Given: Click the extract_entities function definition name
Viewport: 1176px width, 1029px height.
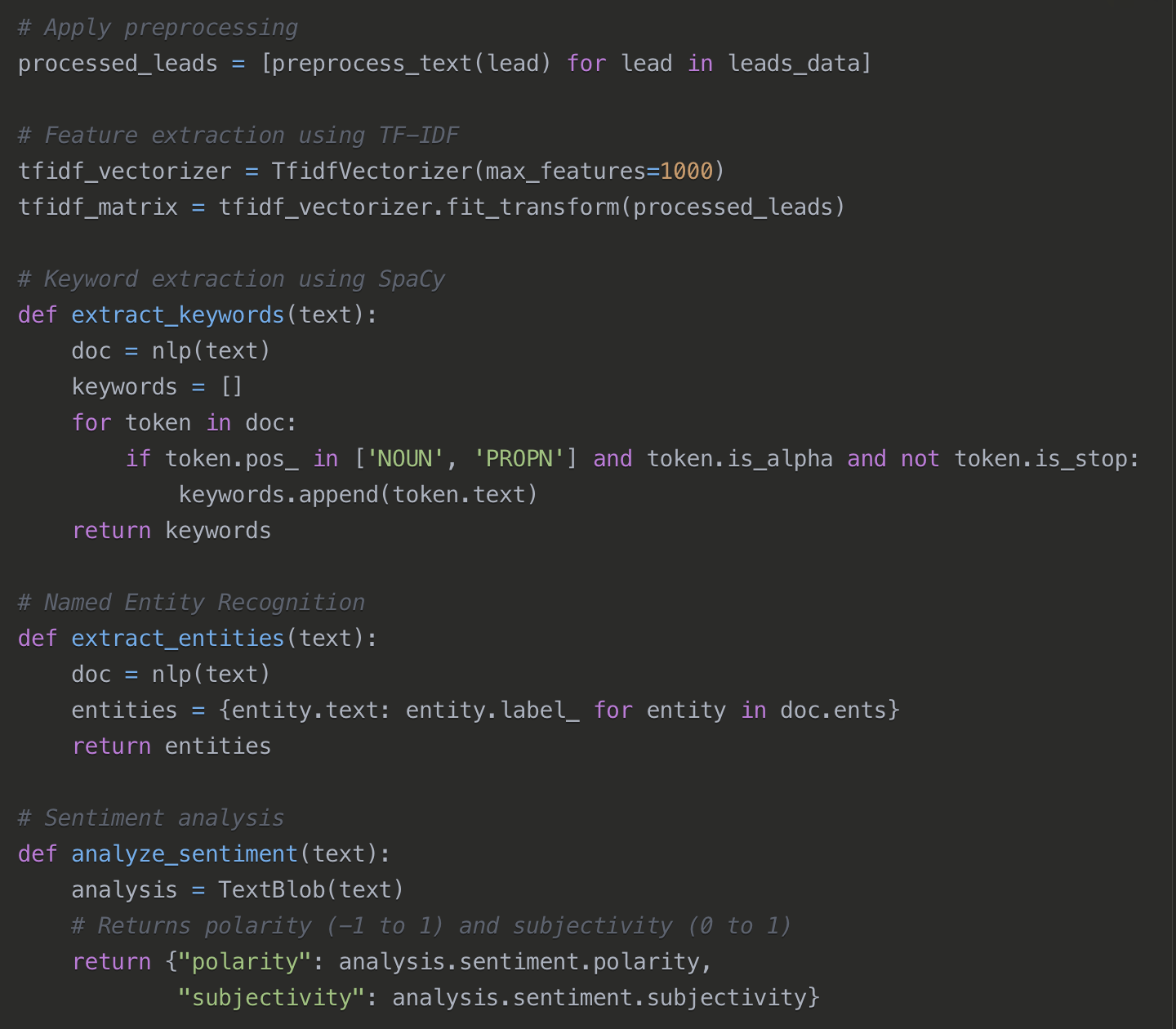Looking at the screenshot, I should click(177, 639).
